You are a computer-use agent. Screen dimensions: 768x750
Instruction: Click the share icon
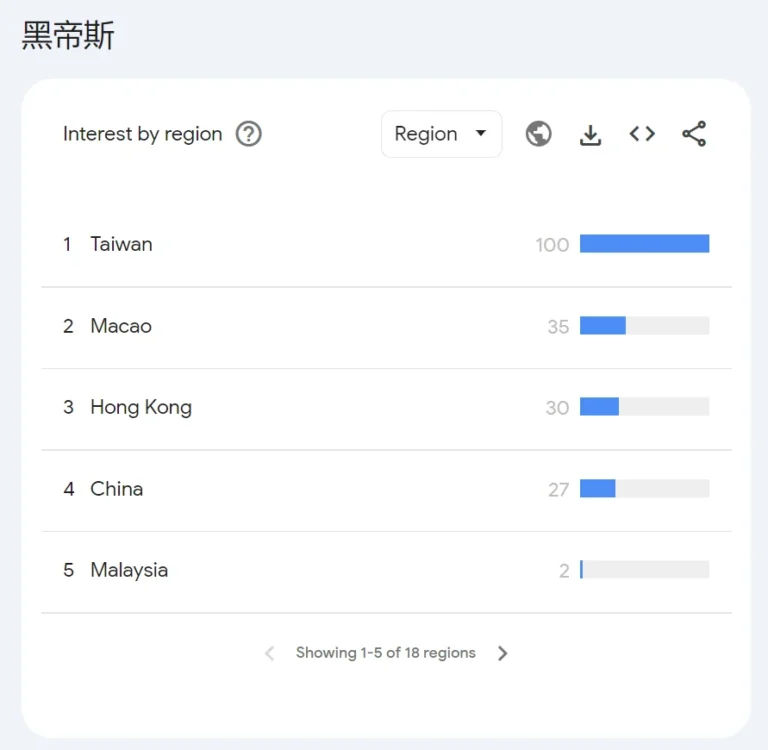point(694,134)
